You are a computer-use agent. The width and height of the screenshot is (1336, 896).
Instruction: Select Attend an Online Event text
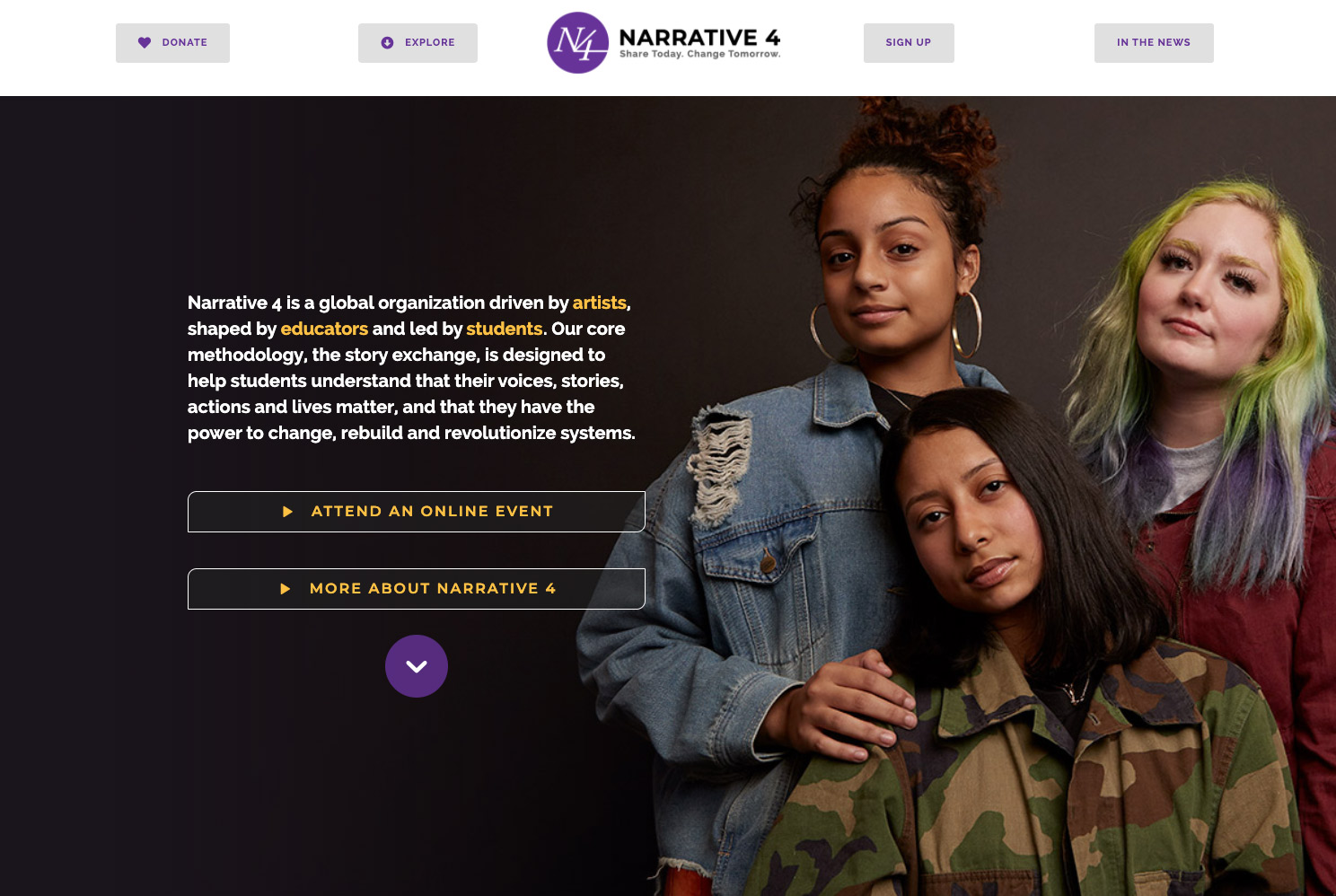pos(432,511)
